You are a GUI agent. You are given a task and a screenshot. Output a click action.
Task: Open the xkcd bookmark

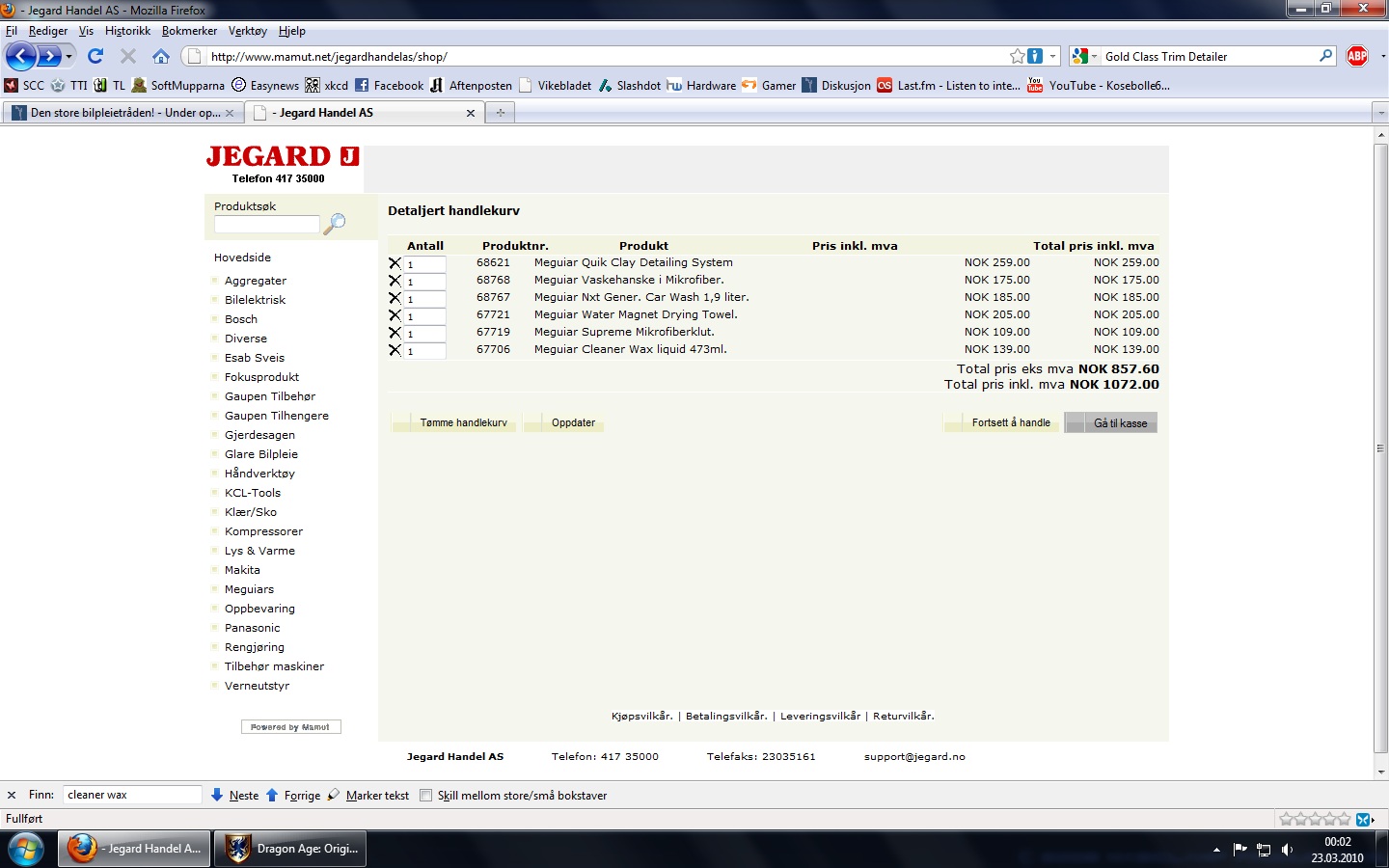[326, 85]
